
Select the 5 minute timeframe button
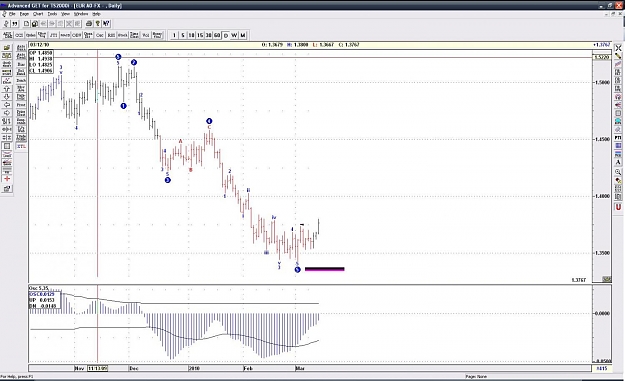tap(183, 35)
